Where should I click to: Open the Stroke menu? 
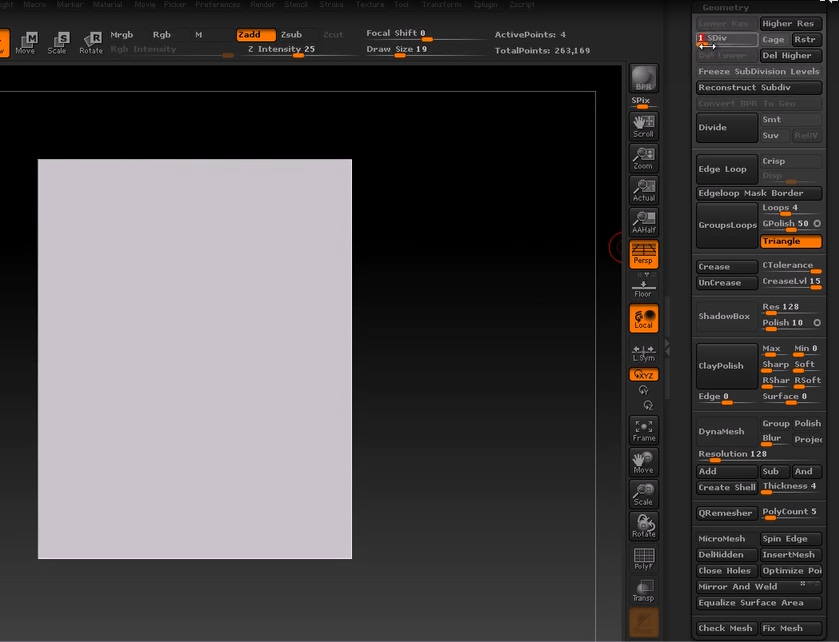(x=331, y=4)
